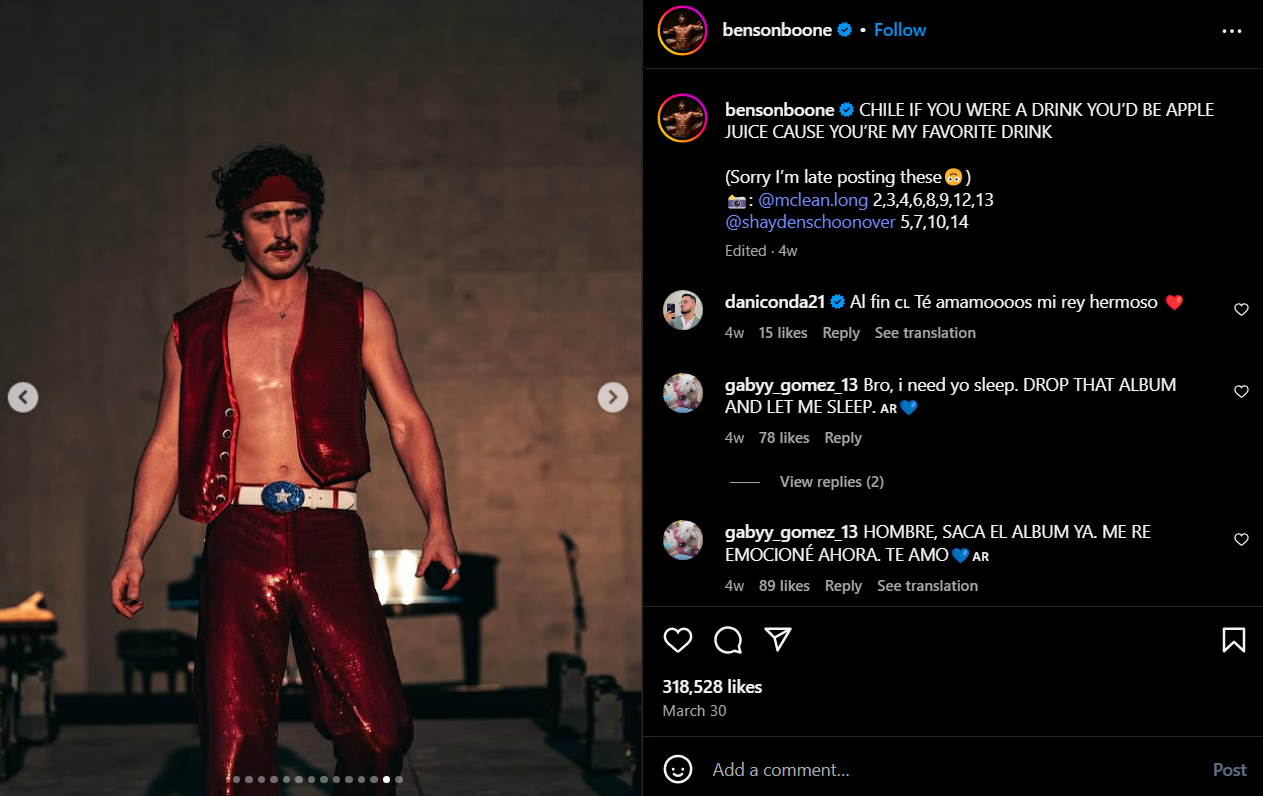
Task: Open the three-dot more options menu
Action: (1231, 31)
